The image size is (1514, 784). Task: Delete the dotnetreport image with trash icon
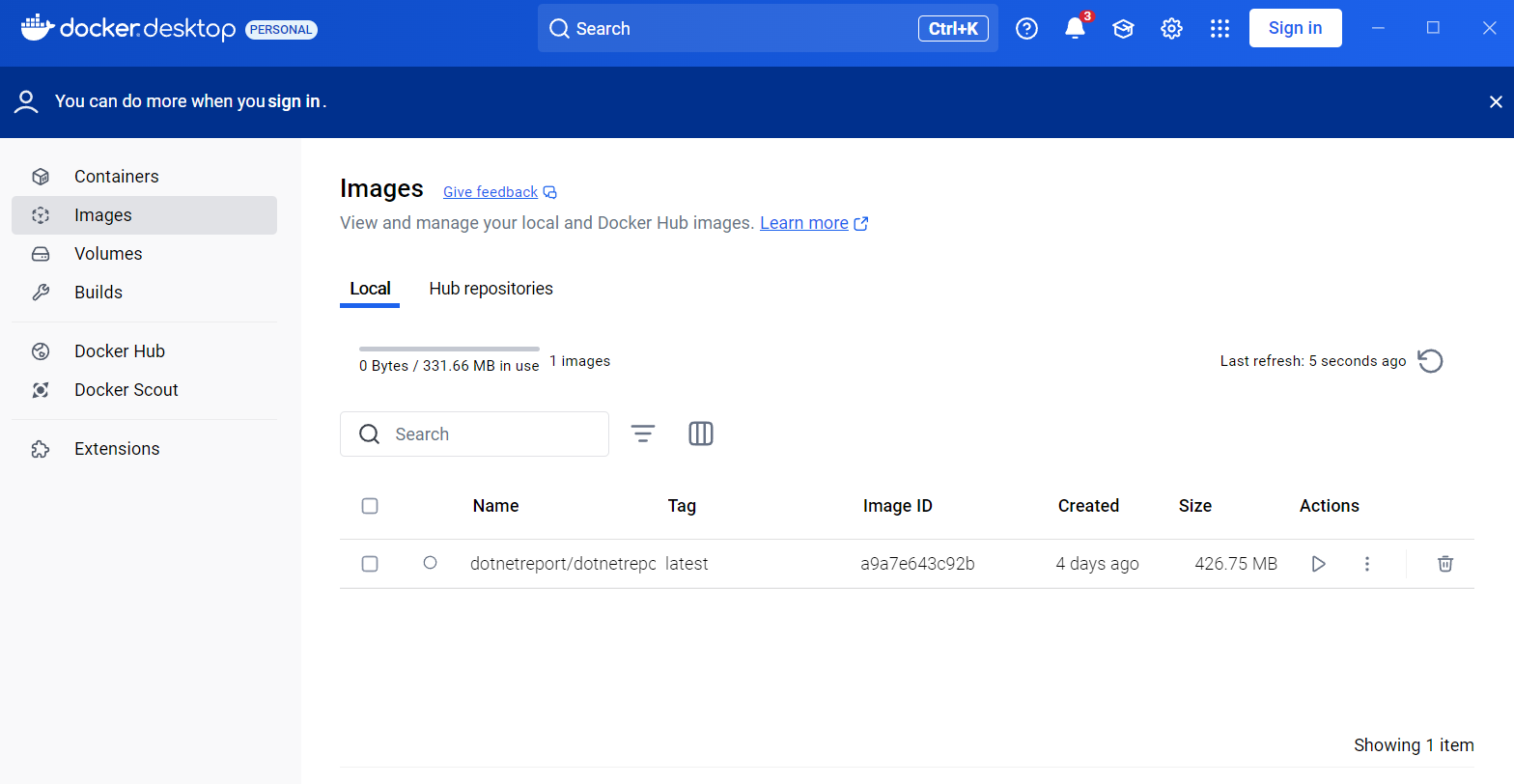[x=1445, y=564]
